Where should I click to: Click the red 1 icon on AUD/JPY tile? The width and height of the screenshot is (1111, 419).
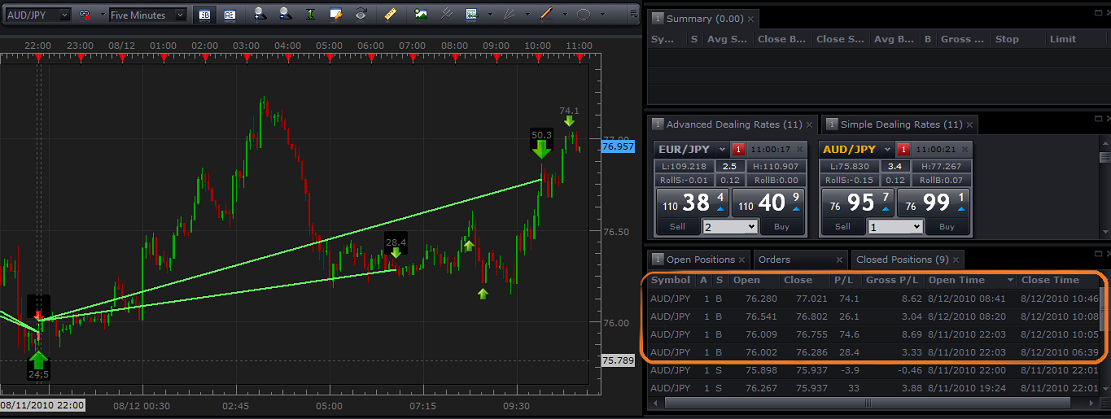click(903, 149)
